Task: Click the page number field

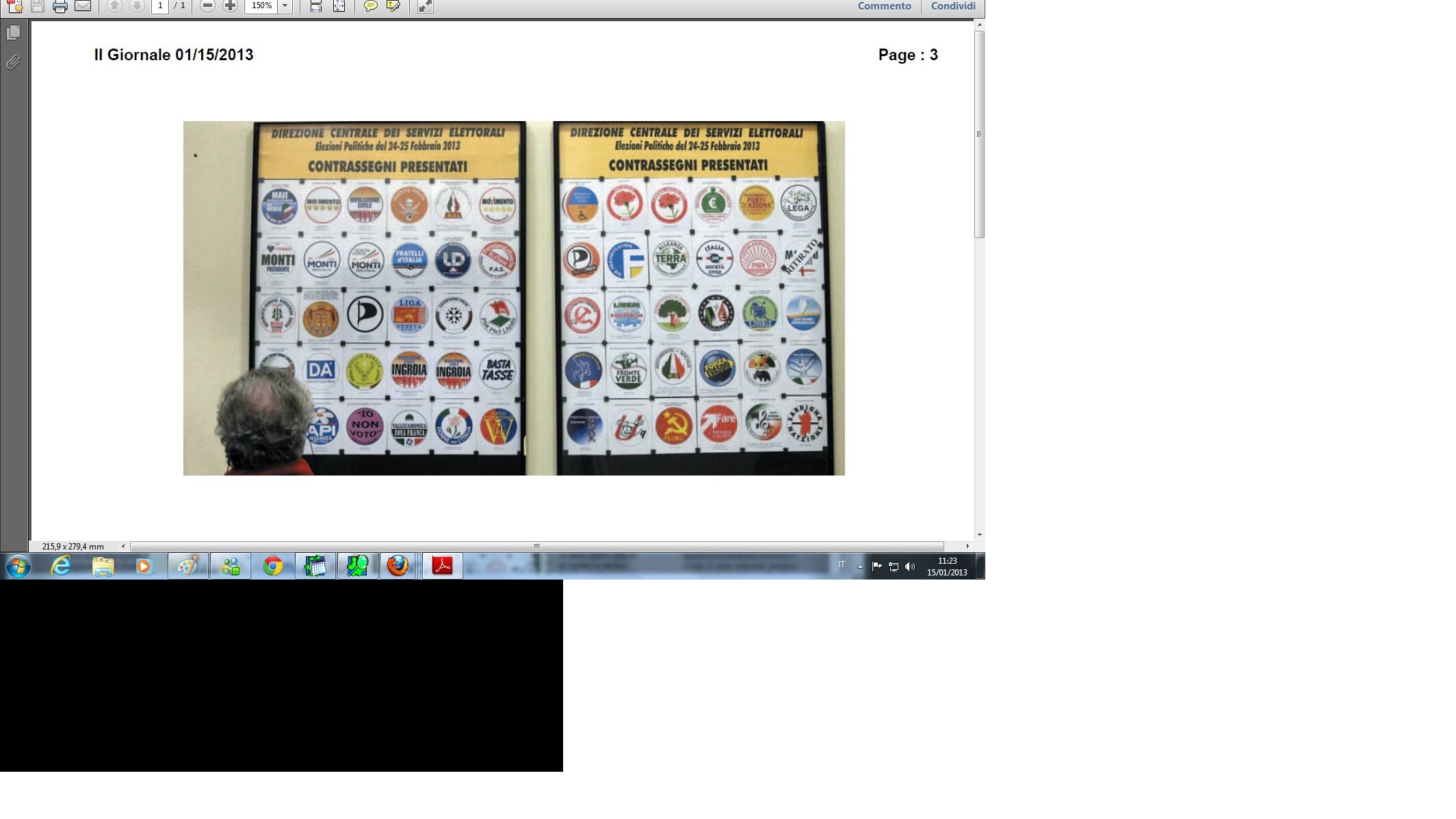Action: [x=160, y=6]
